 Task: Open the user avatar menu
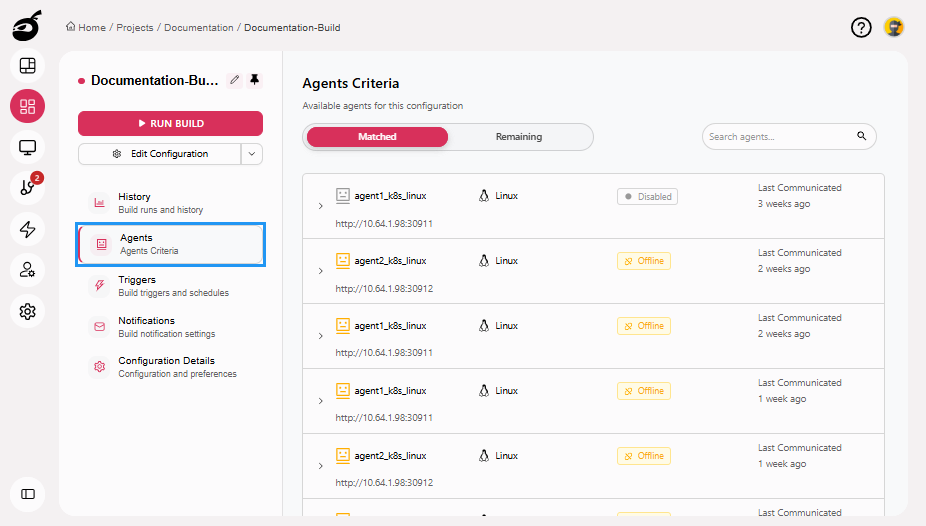894,27
